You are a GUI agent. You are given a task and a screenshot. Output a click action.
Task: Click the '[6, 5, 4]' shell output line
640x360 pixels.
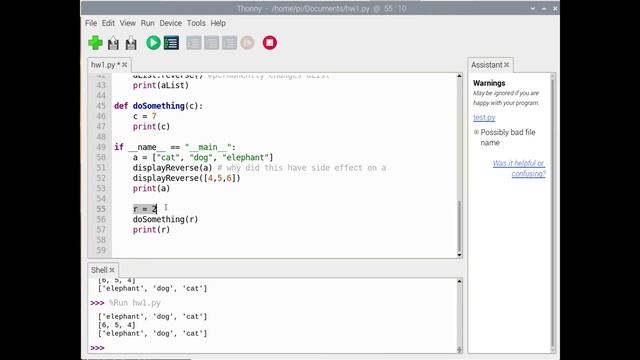point(116,325)
